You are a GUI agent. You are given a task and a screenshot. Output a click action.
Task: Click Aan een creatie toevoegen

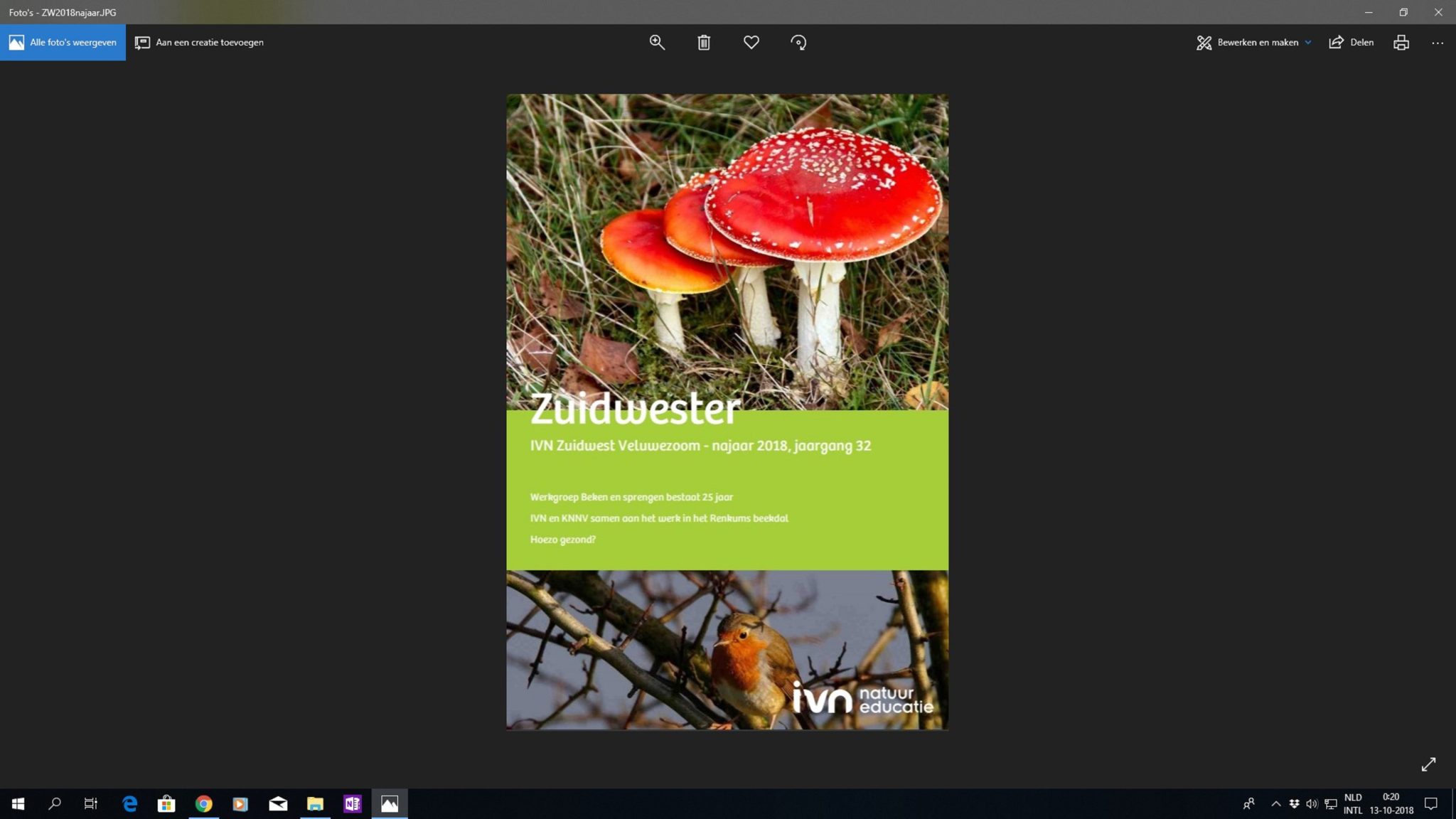pyautogui.click(x=200, y=43)
